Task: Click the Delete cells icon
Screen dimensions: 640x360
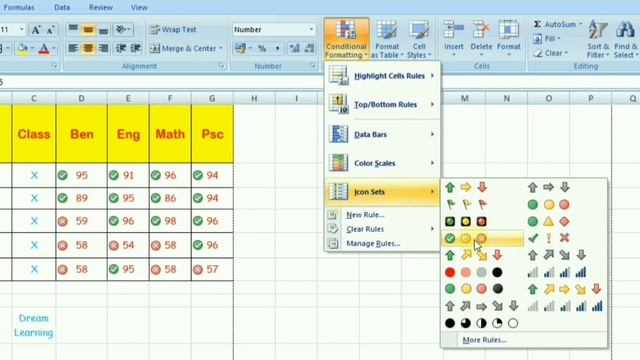Action: coord(481,31)
